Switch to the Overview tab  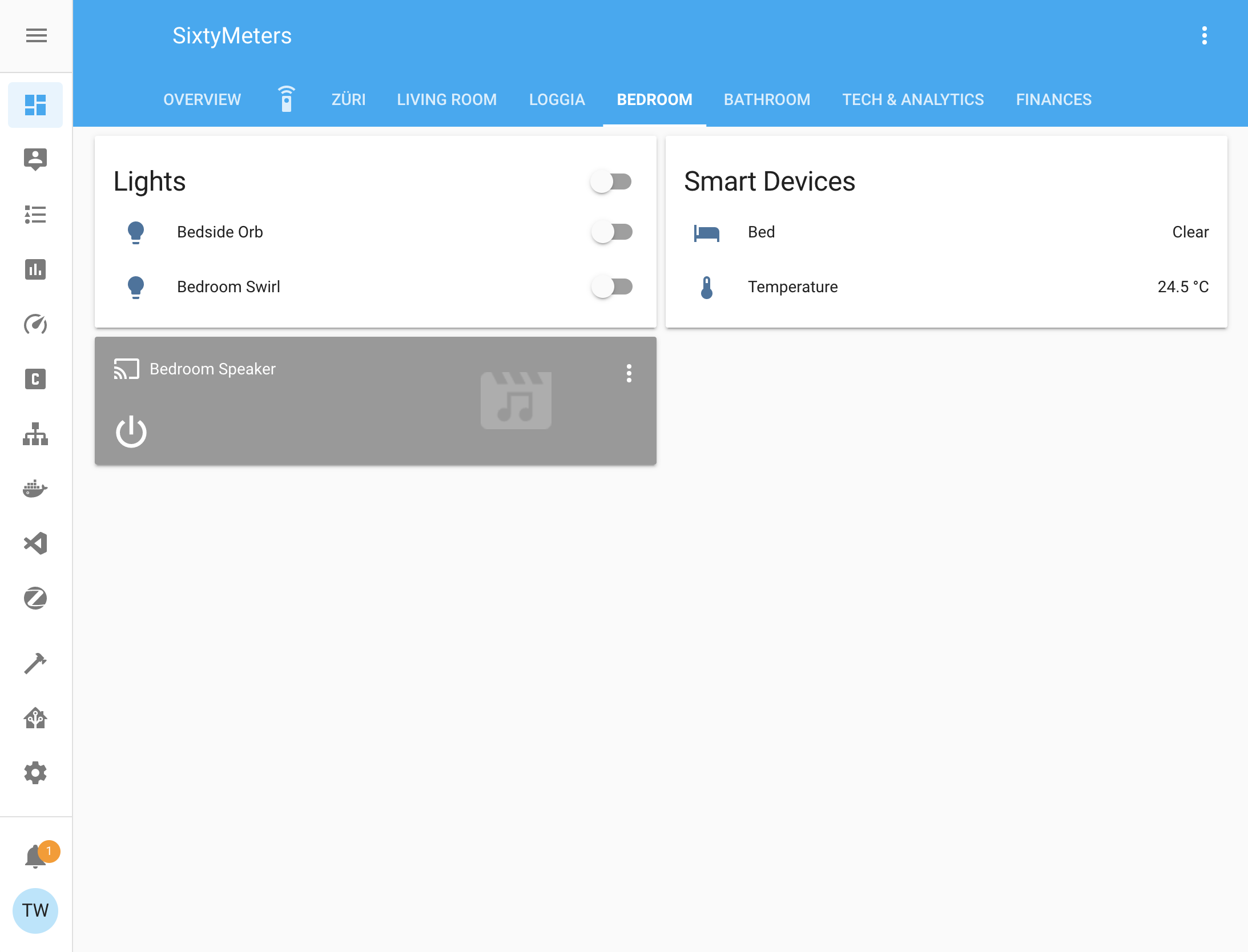(202, 99)
